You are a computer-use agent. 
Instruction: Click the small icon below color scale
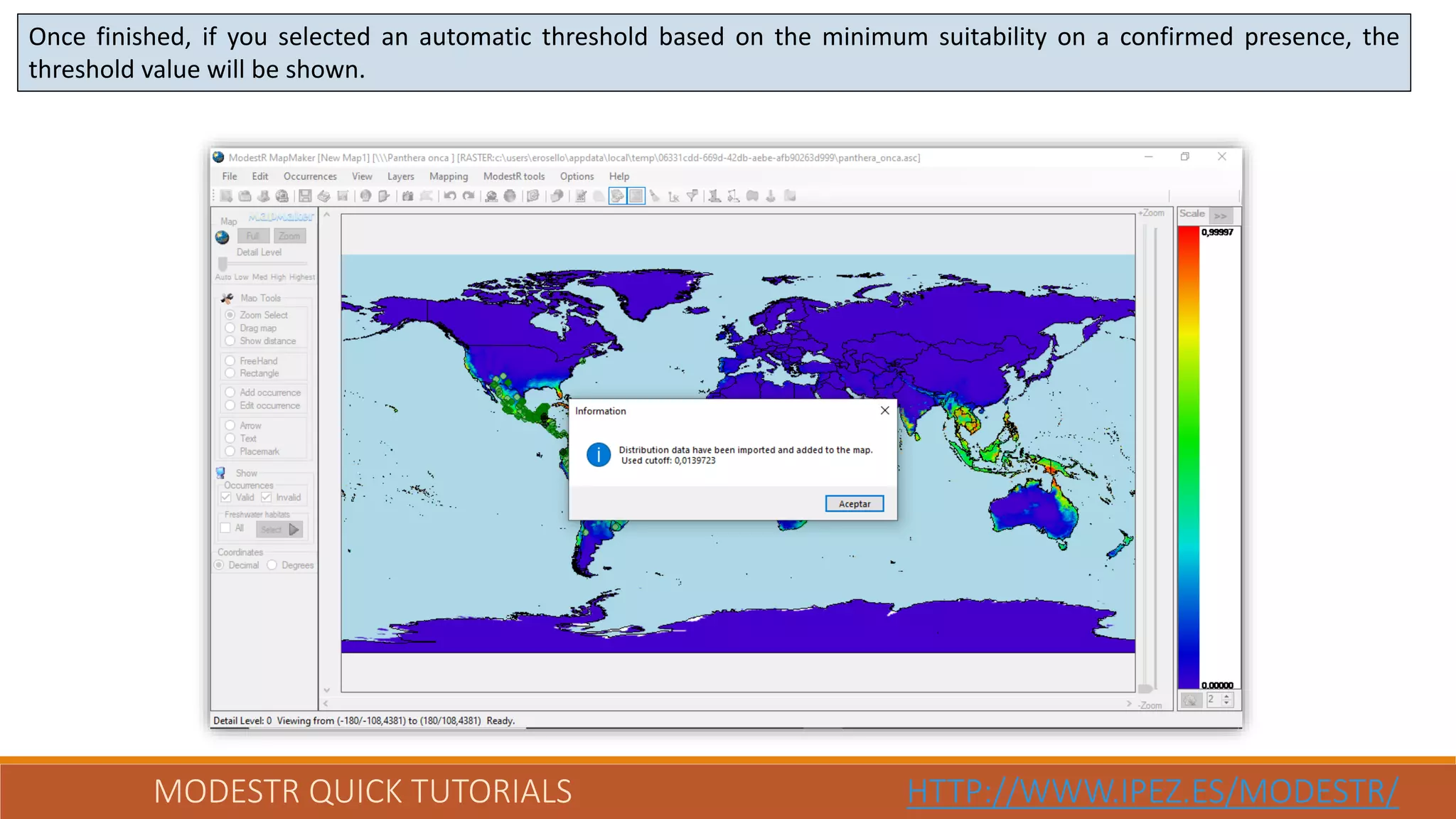tap(1191, 700)
